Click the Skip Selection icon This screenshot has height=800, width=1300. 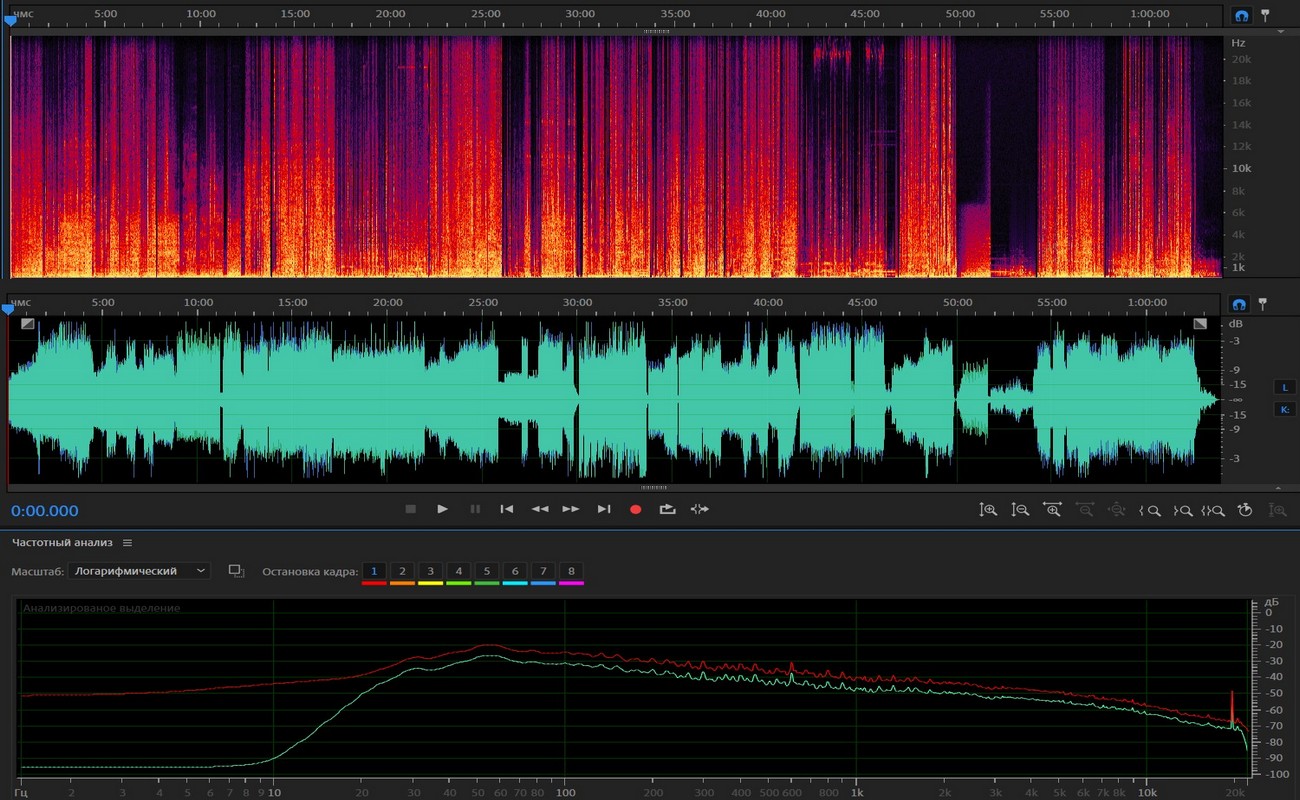pos(699,509)
